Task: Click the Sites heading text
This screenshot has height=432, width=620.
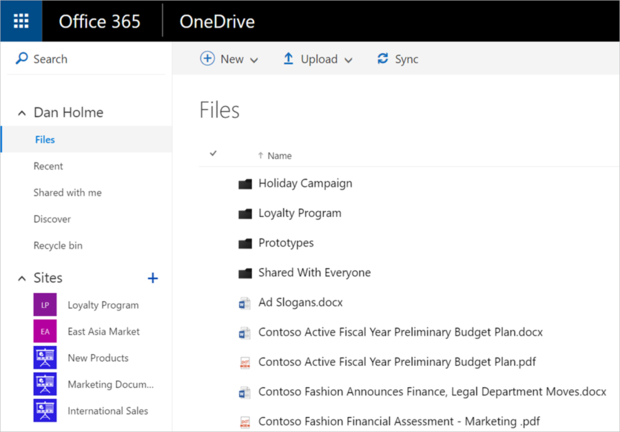Action: (48, 278)
